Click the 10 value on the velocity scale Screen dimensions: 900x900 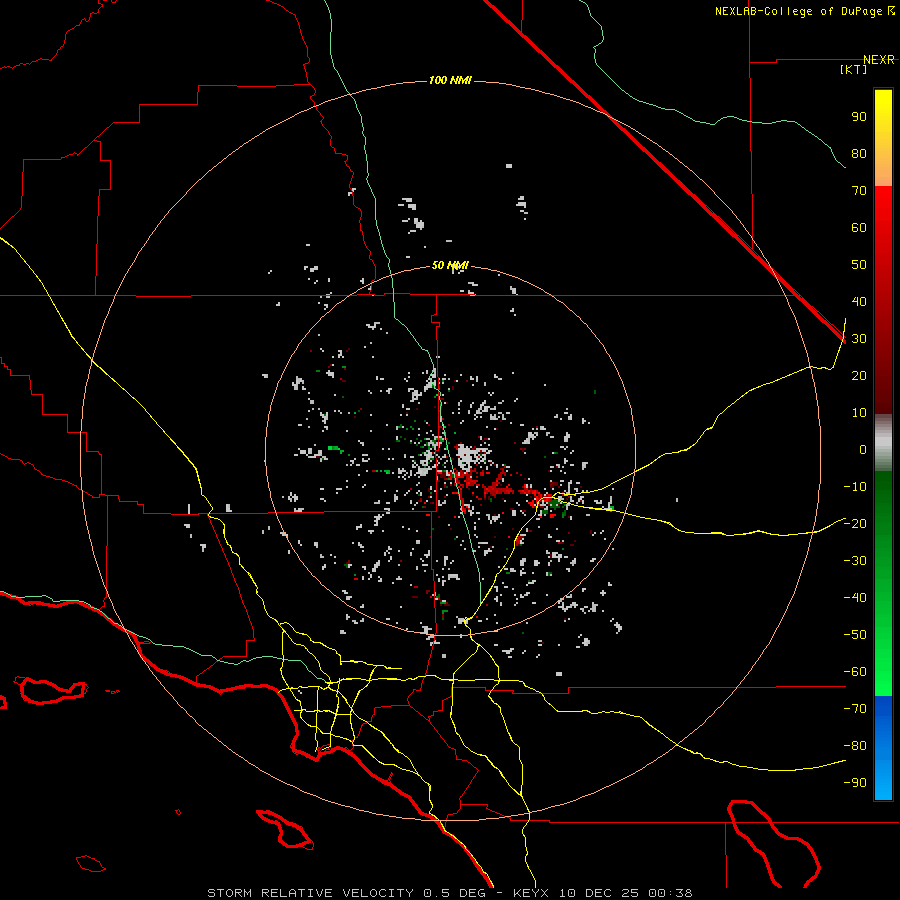click(859, 413)
